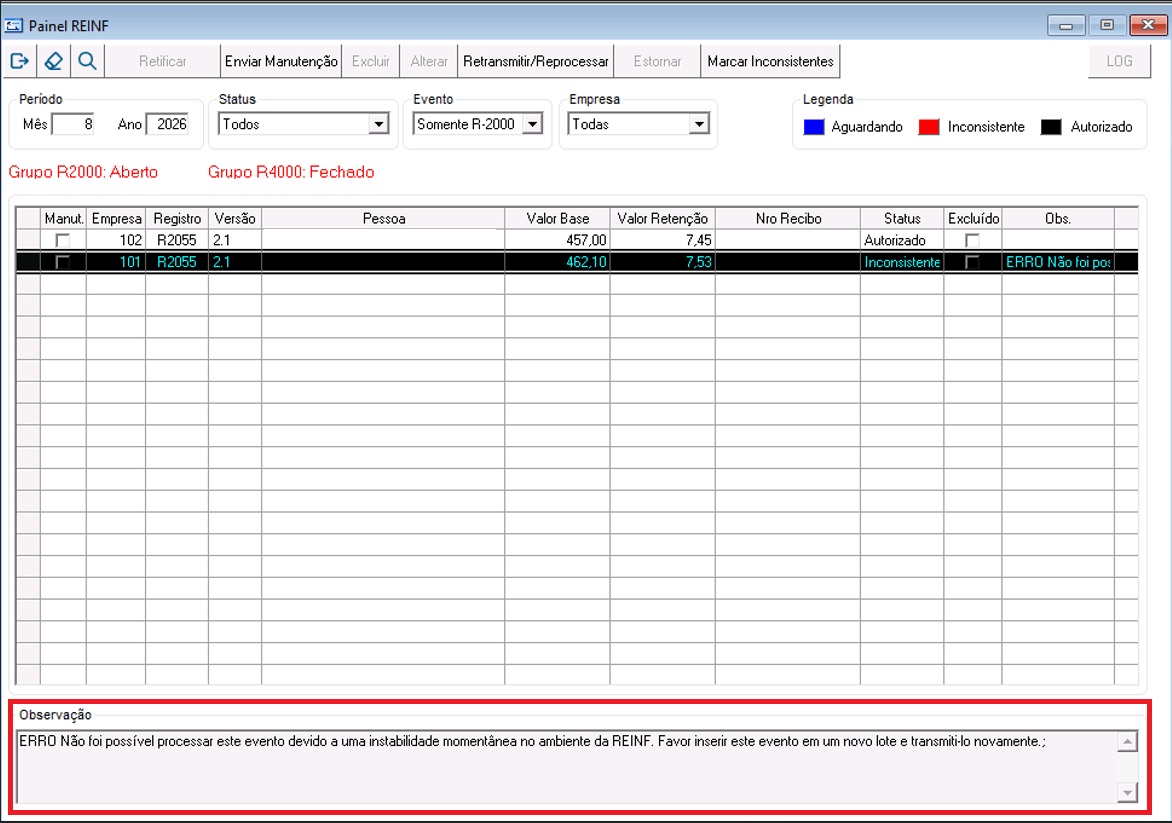The height and width of the screenshot is (823, 1172).
Task: Click the Status column header in grid
Action: pos(902,218)
